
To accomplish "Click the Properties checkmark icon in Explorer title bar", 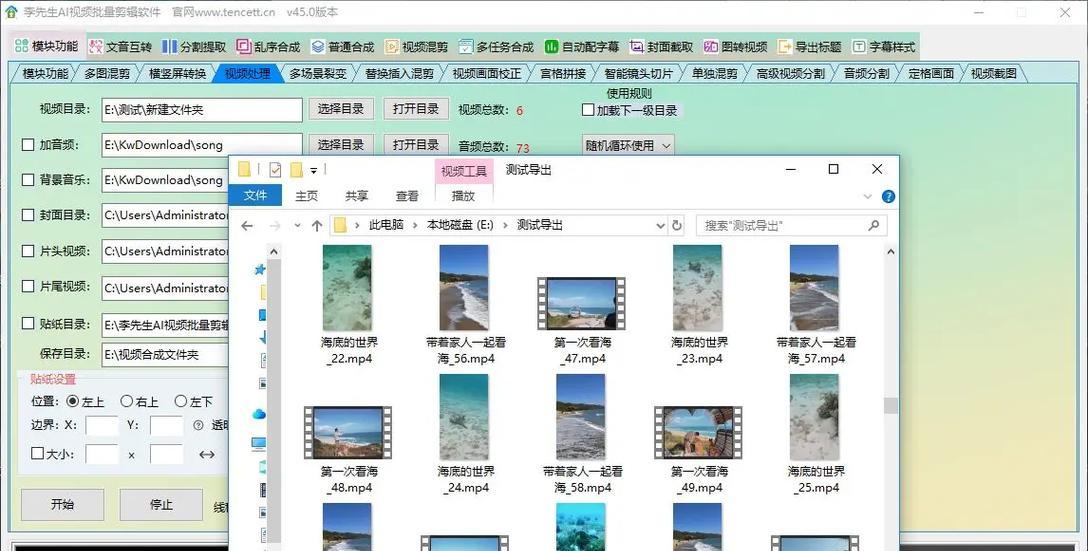I will 275,169.
